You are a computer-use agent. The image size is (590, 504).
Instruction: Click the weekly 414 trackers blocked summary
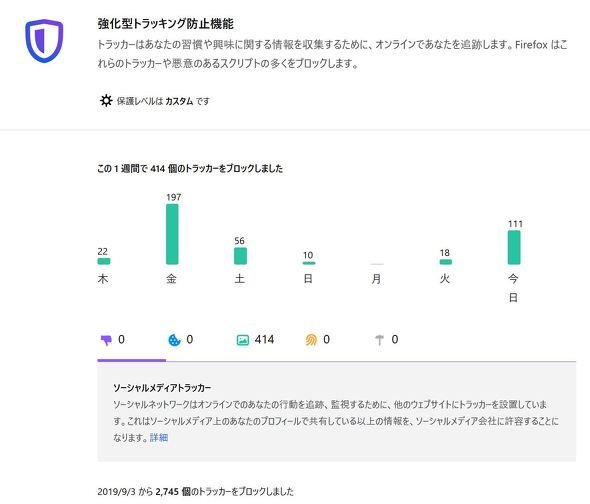pyautogui.click(x=190, y=168)
